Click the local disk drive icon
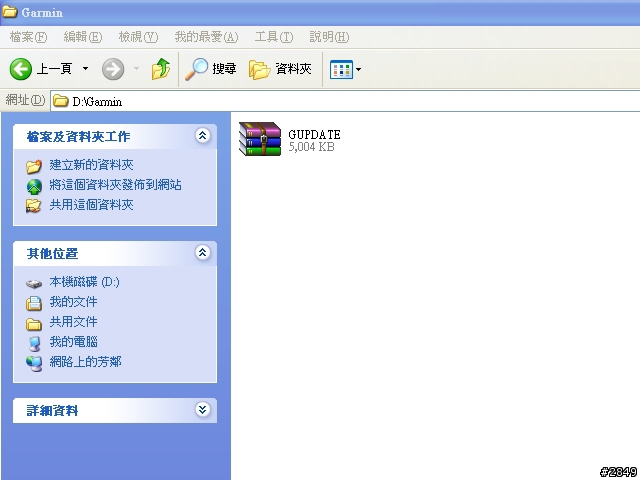 (34, 283)
